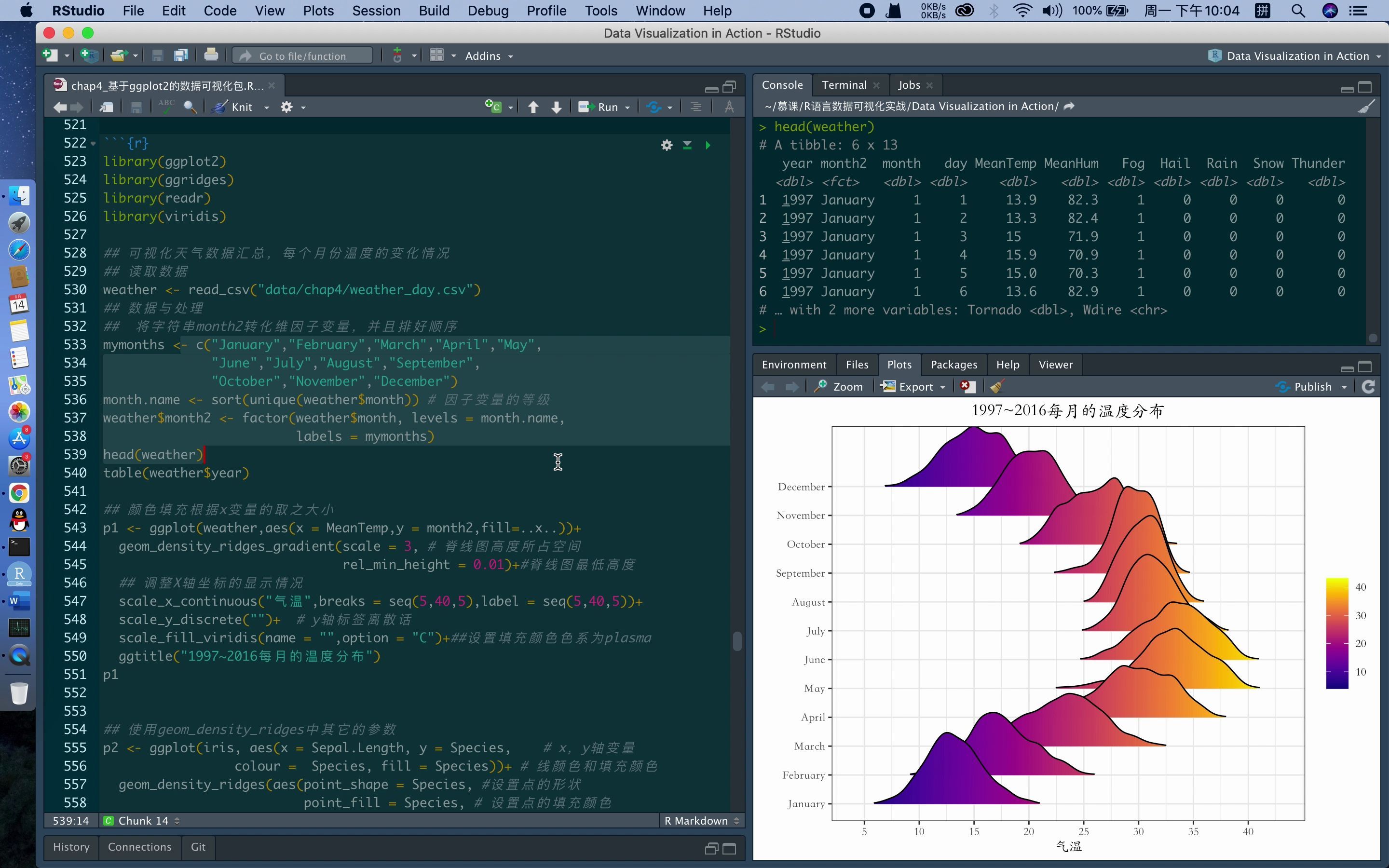Expand the Addins dropdown menu
Image resolution: width=1389 pixels, height=868 pixels.
[x=488, y=55]
